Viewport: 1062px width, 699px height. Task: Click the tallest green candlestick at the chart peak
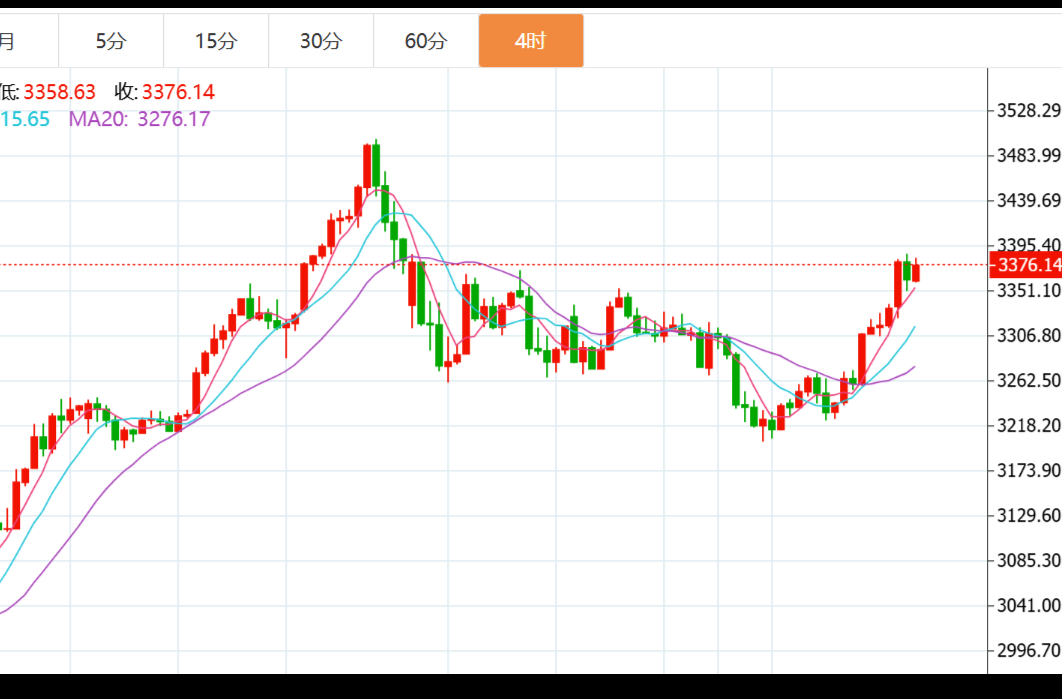pos(376,166)
